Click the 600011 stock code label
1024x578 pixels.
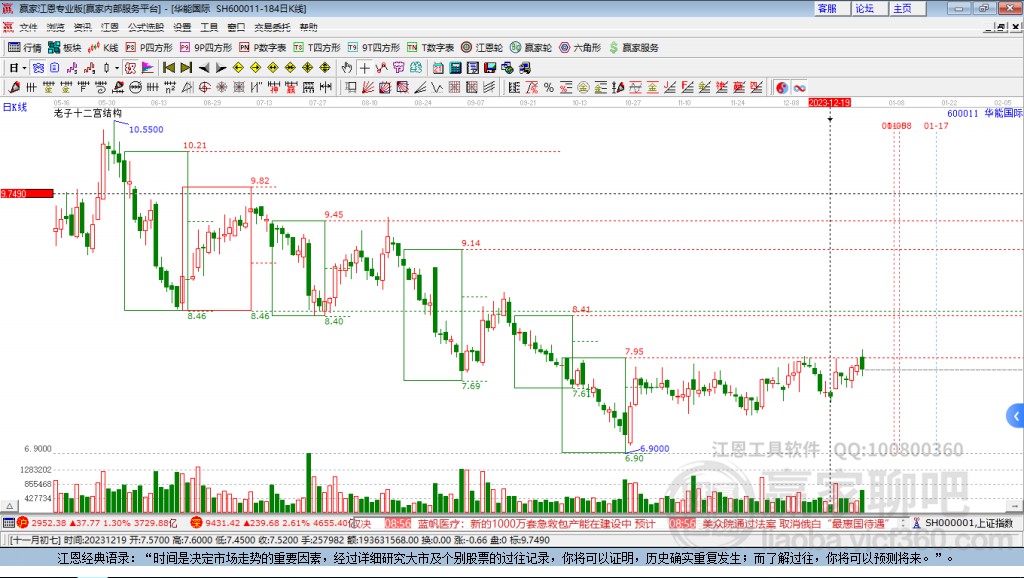963,113
